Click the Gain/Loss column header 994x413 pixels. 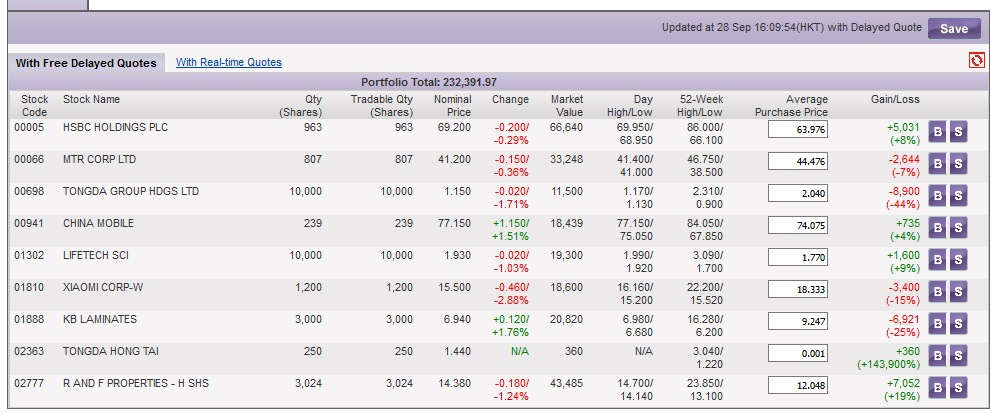coord(895,100)
